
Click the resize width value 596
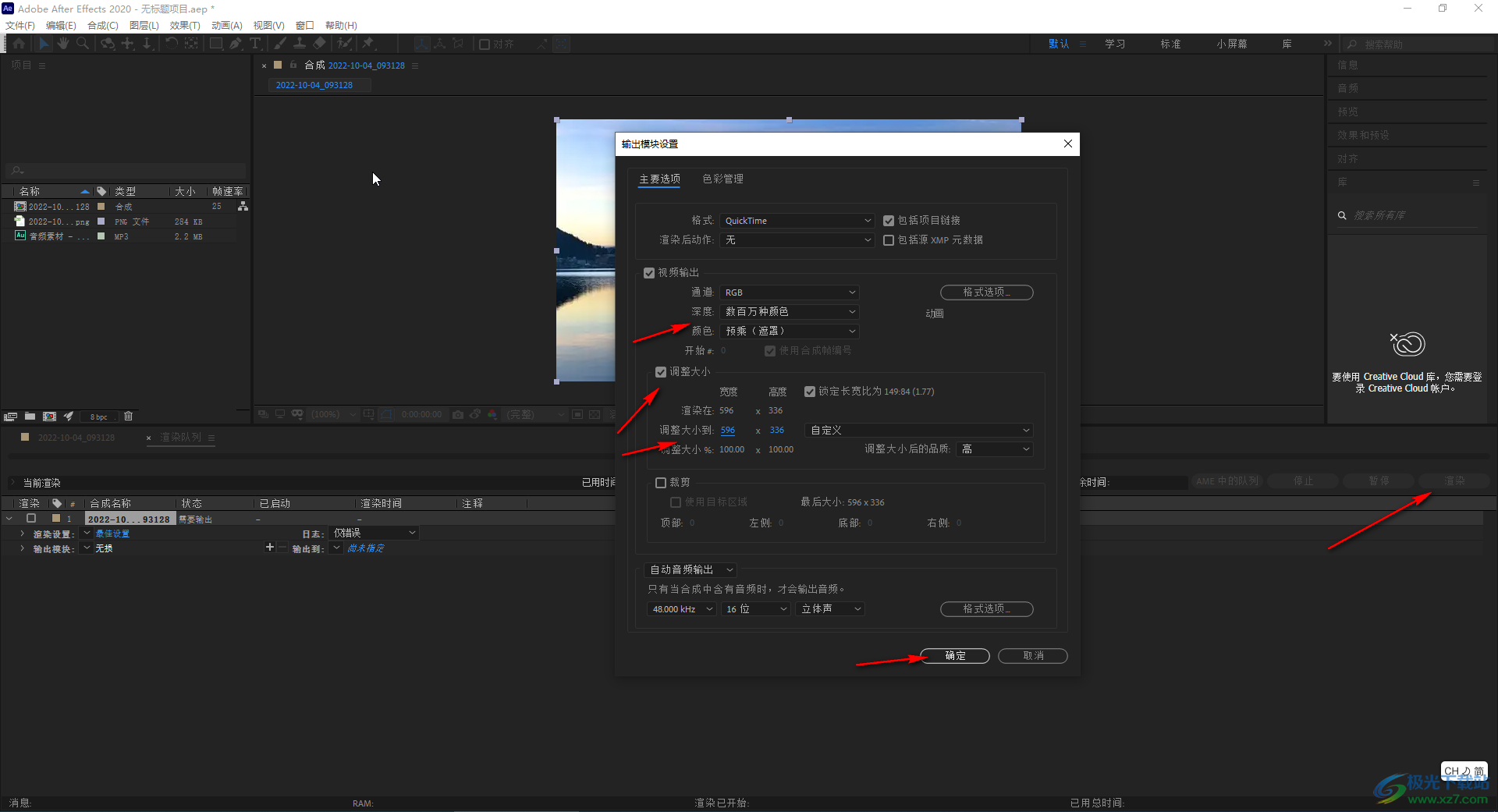(728, 431)
